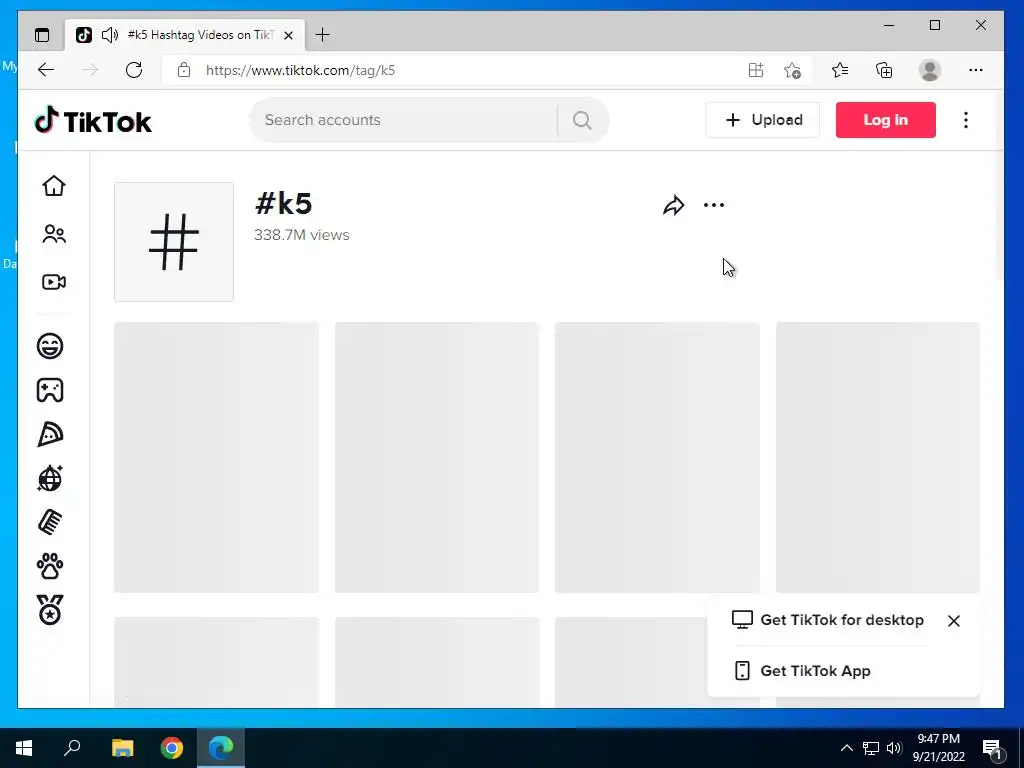
Task: Open a new browser tab
Action: [322, 35]
